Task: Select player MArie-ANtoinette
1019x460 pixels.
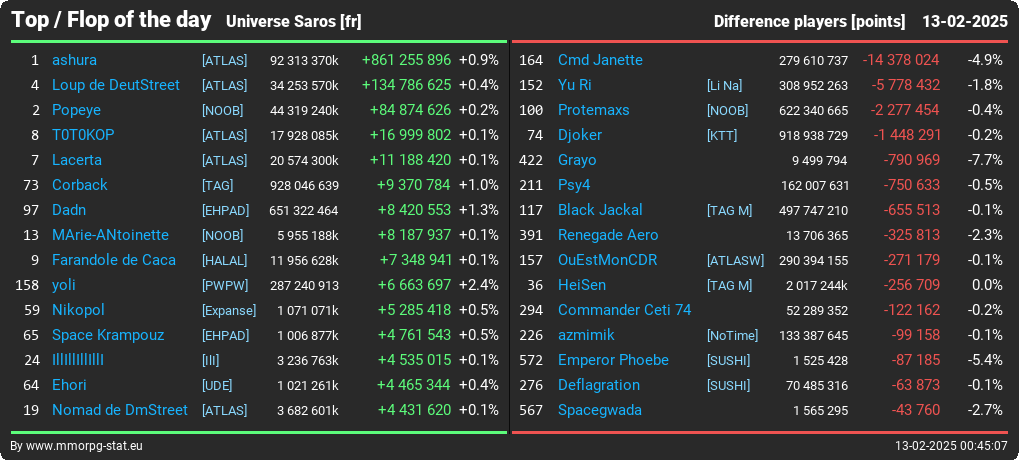Action: (110, 235)
